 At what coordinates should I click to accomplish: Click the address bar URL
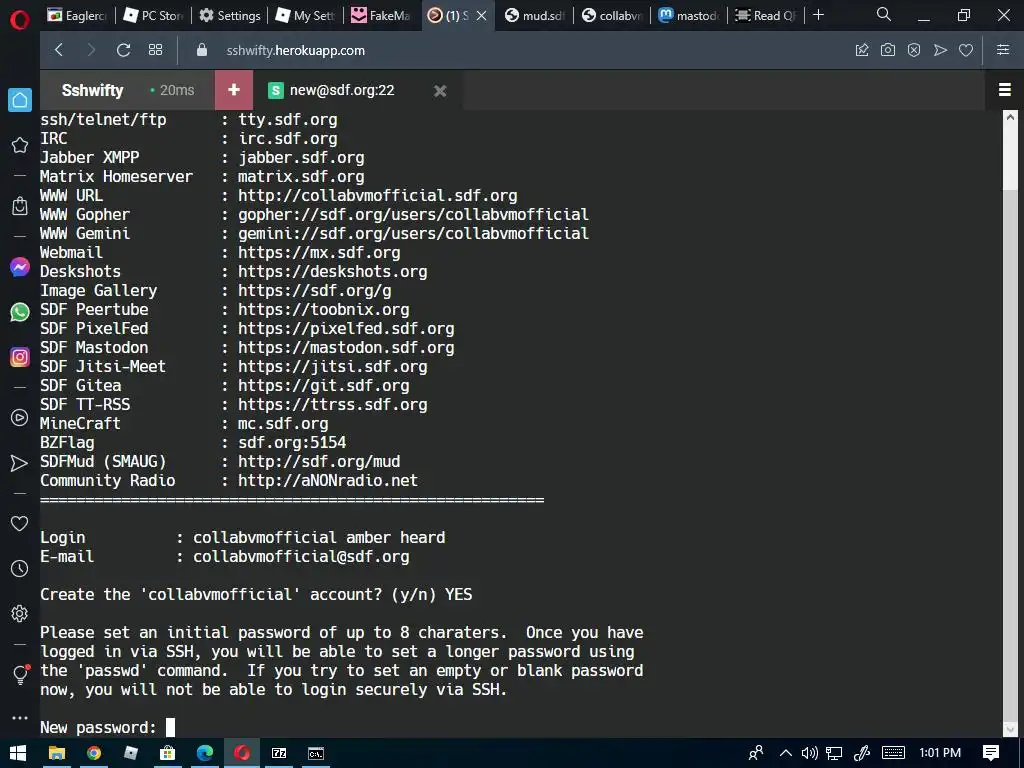[296, 50]
